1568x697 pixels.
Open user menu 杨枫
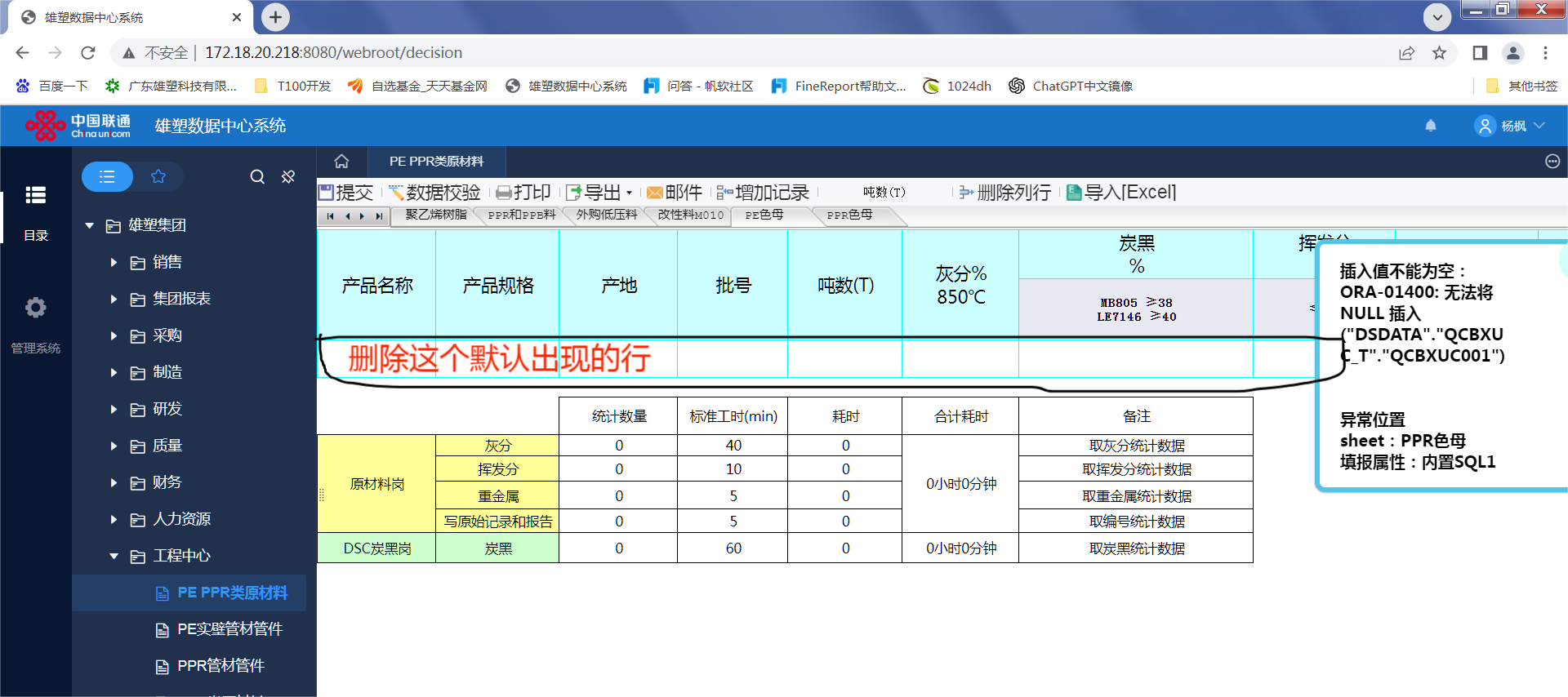click(1511, 126)
